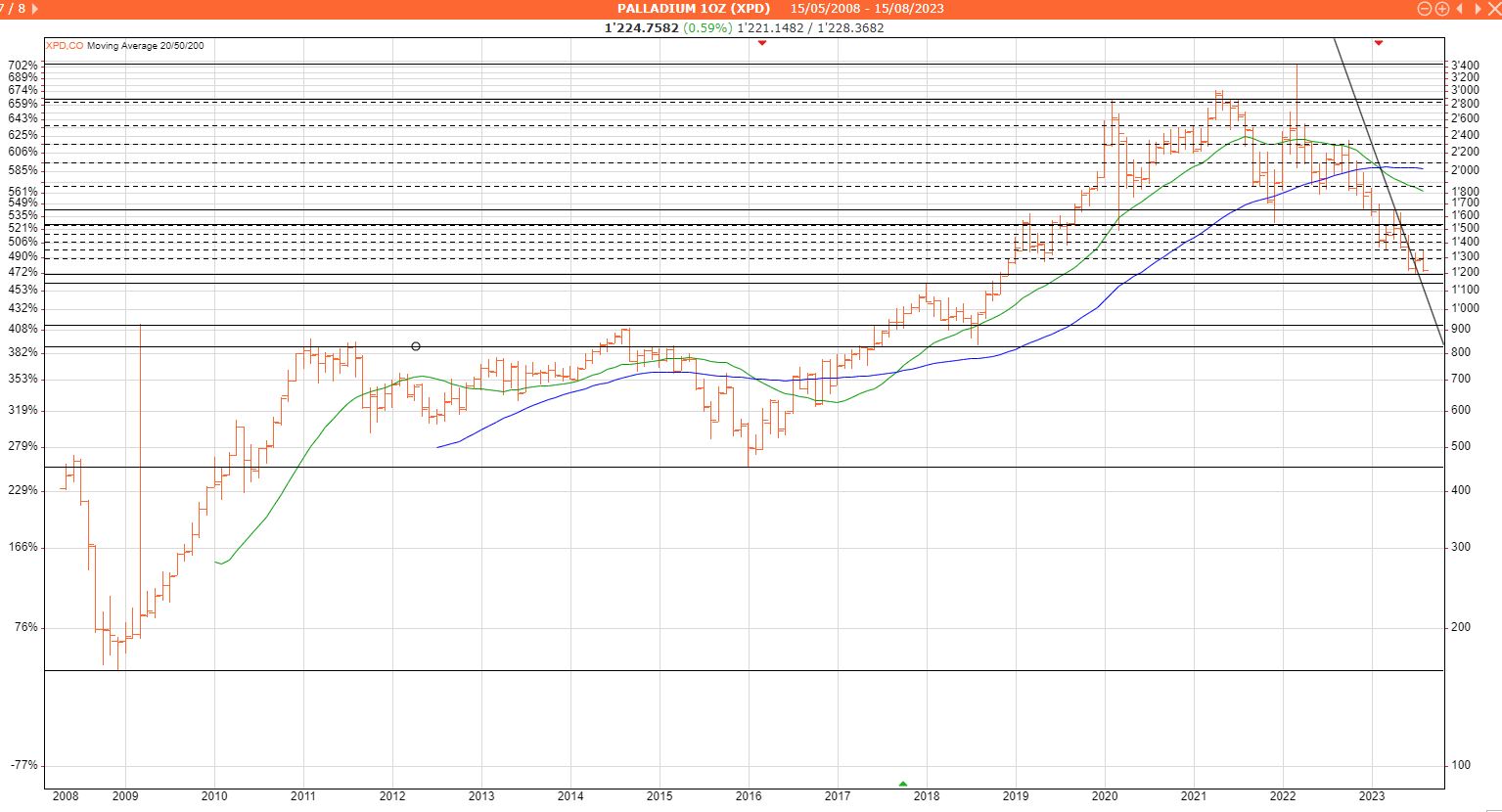1502x812 pixels.
Task: Click the green triangle marker near 2018
Action: pos(903,784)
